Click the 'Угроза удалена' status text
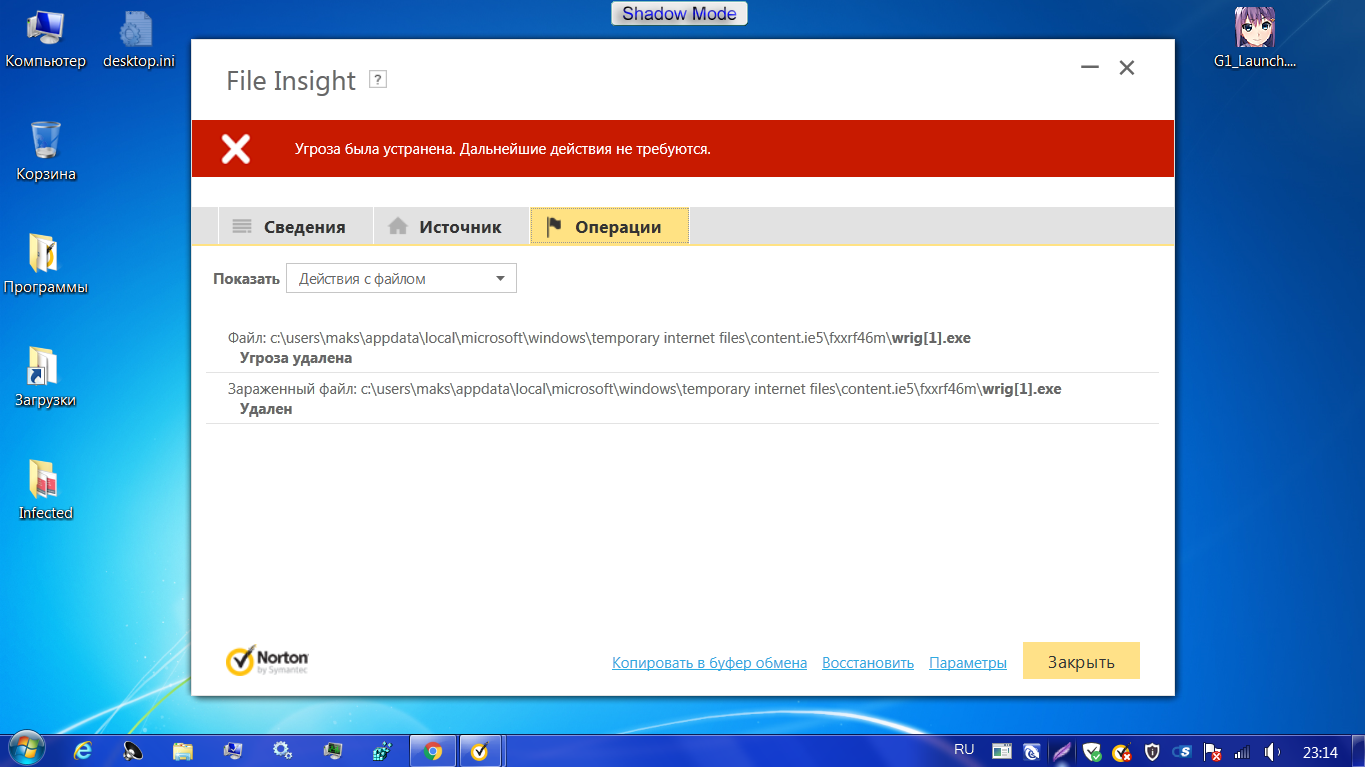This screenshot has width=1365, height=767. click(x=296, y=358)
